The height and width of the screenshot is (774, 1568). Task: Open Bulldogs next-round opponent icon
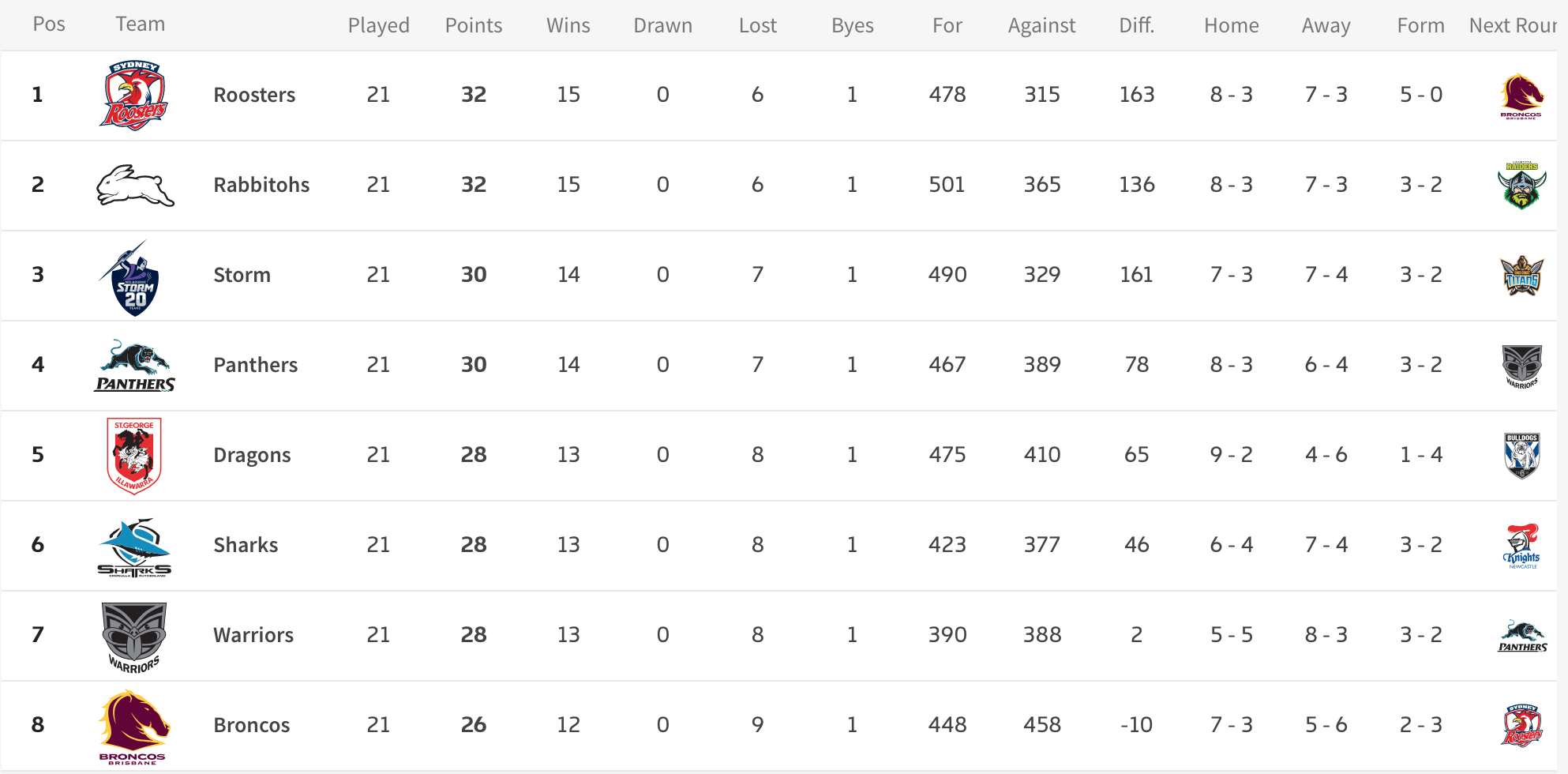click(x=1521, y=456)
